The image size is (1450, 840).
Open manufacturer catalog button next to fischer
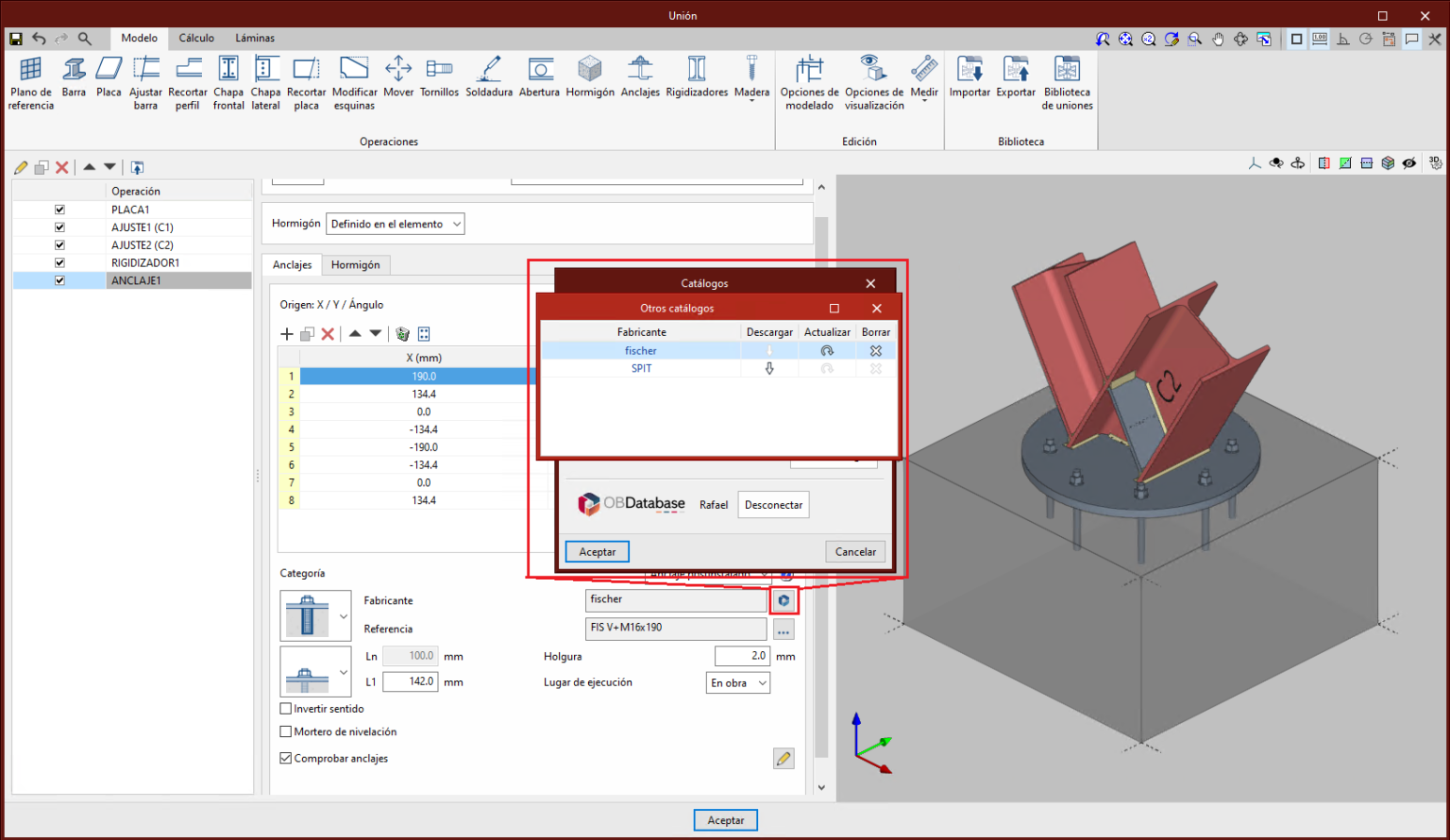pyautogui.click(x=784, y=600)
